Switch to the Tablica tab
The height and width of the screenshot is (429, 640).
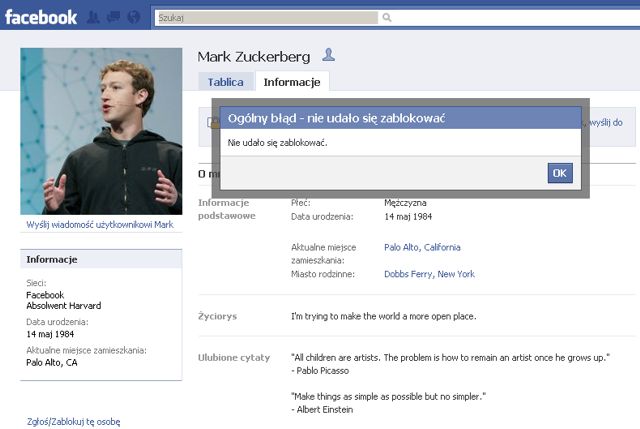tap(226, 82)
